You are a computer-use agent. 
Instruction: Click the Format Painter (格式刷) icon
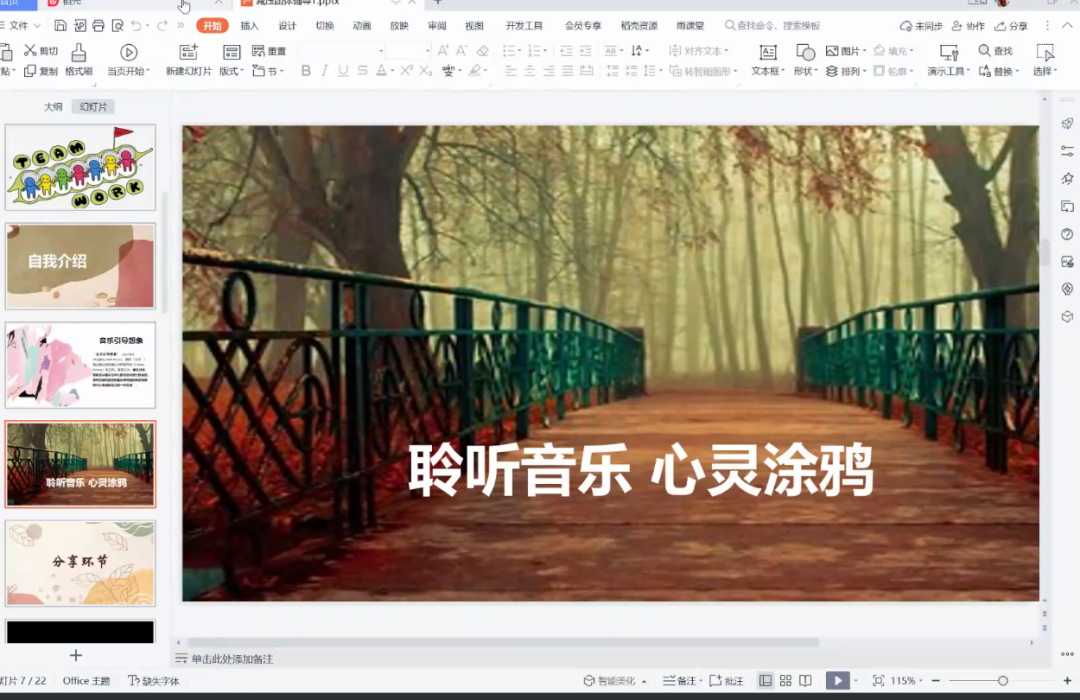(78, 52)
